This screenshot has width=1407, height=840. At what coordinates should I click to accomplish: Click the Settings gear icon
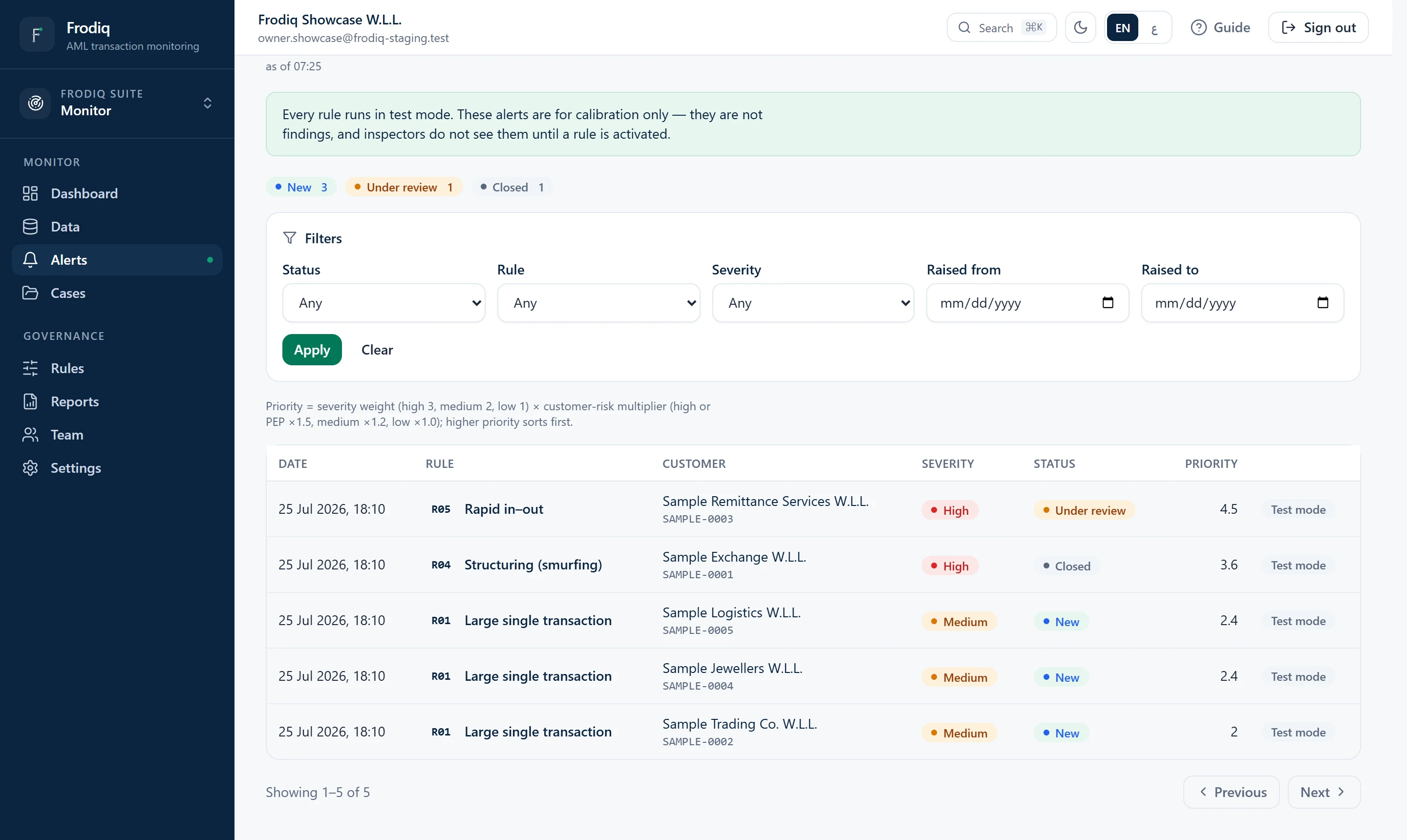click(x=30, y=468)
